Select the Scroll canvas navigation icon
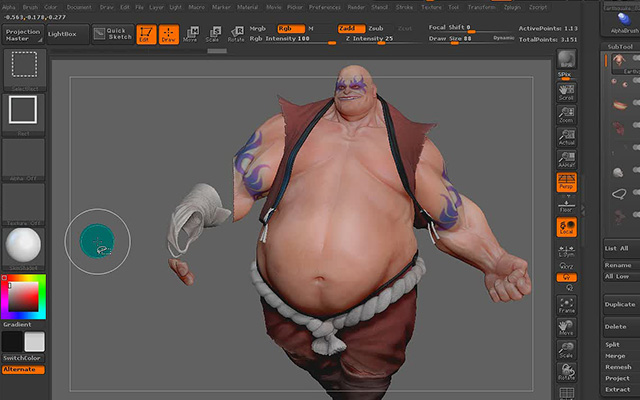 pos(567,92)
